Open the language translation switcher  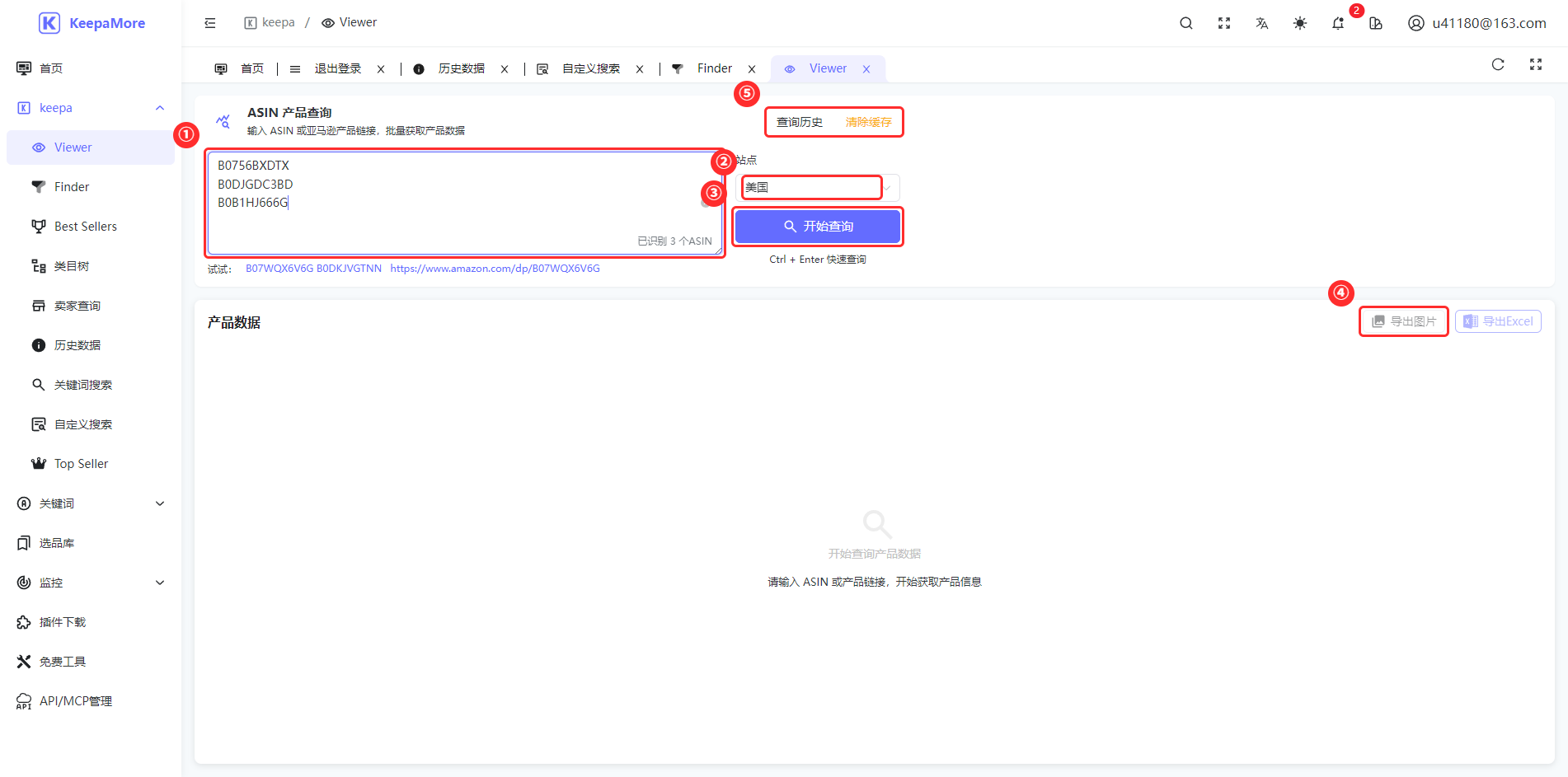click(x=1261, y=23)
